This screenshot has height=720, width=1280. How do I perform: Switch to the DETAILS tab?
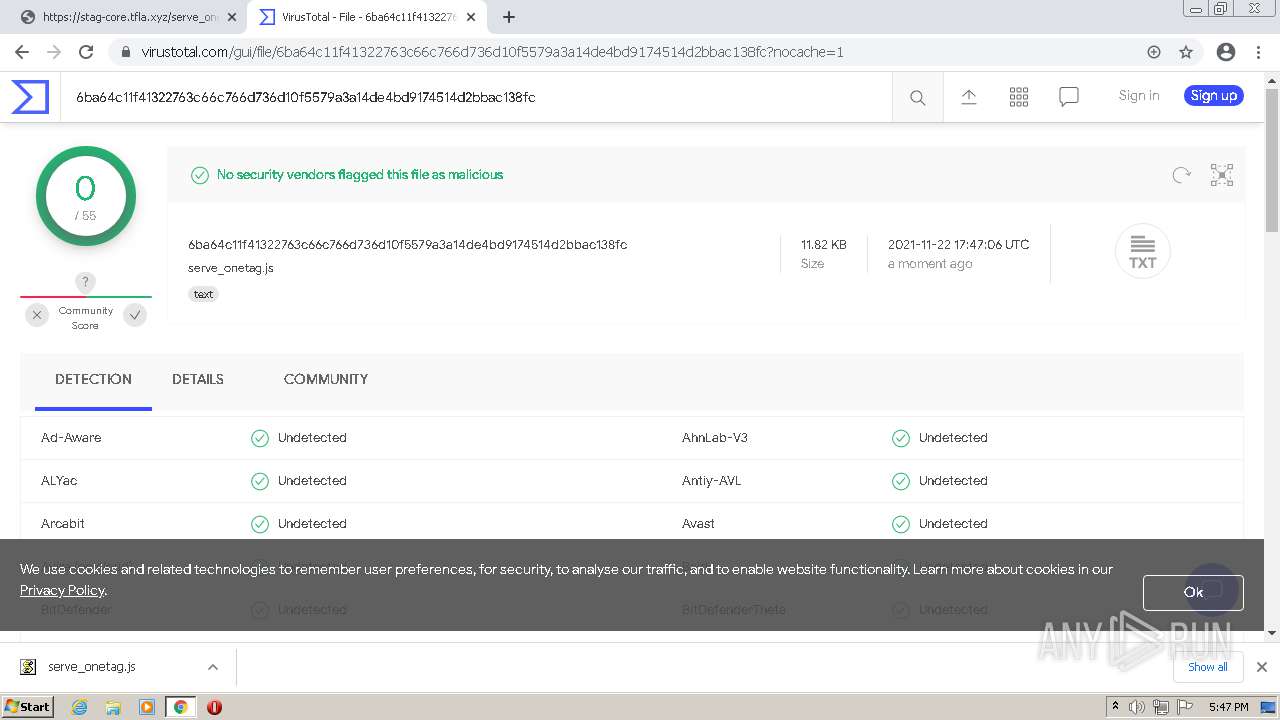pos(198,379)
